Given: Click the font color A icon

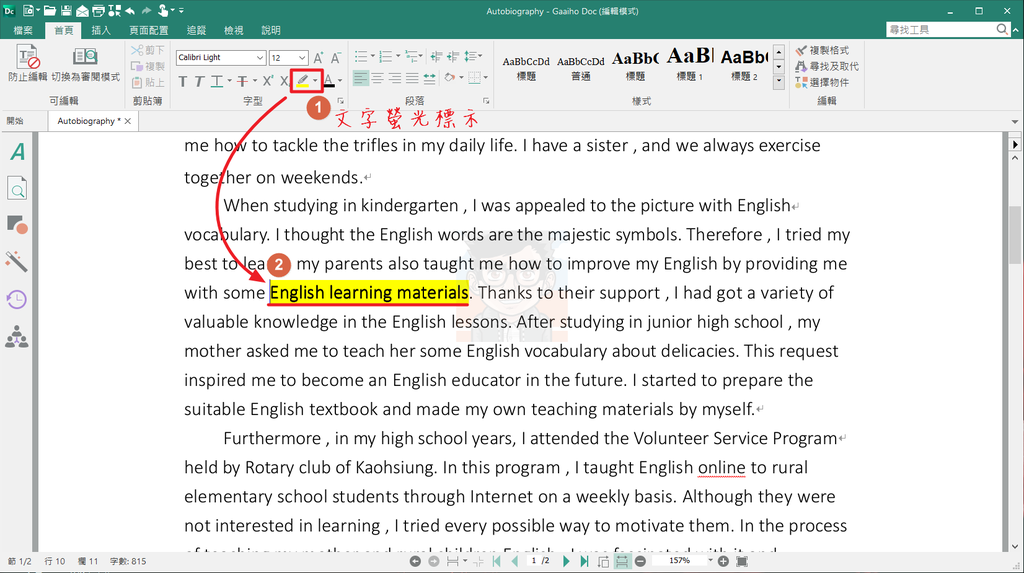Looking at the screenshot, I should 329,81.
